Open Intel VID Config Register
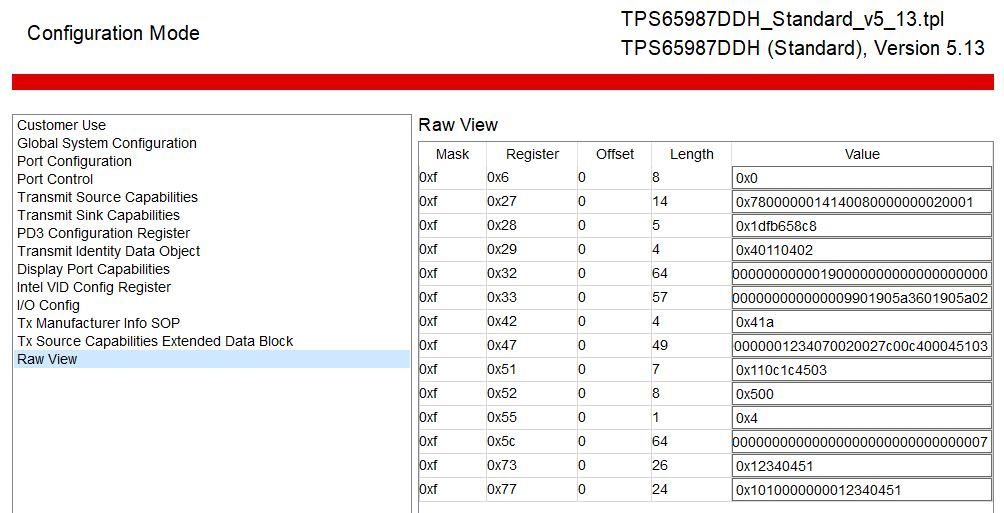1004x513 pixels. (211, 286)
